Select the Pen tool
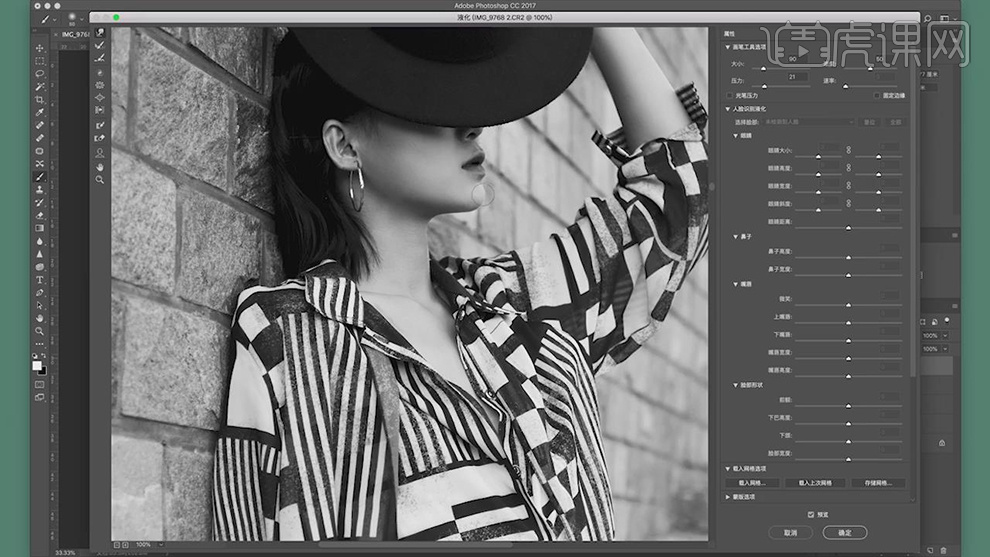990x557 pixels. pos(40,292)
